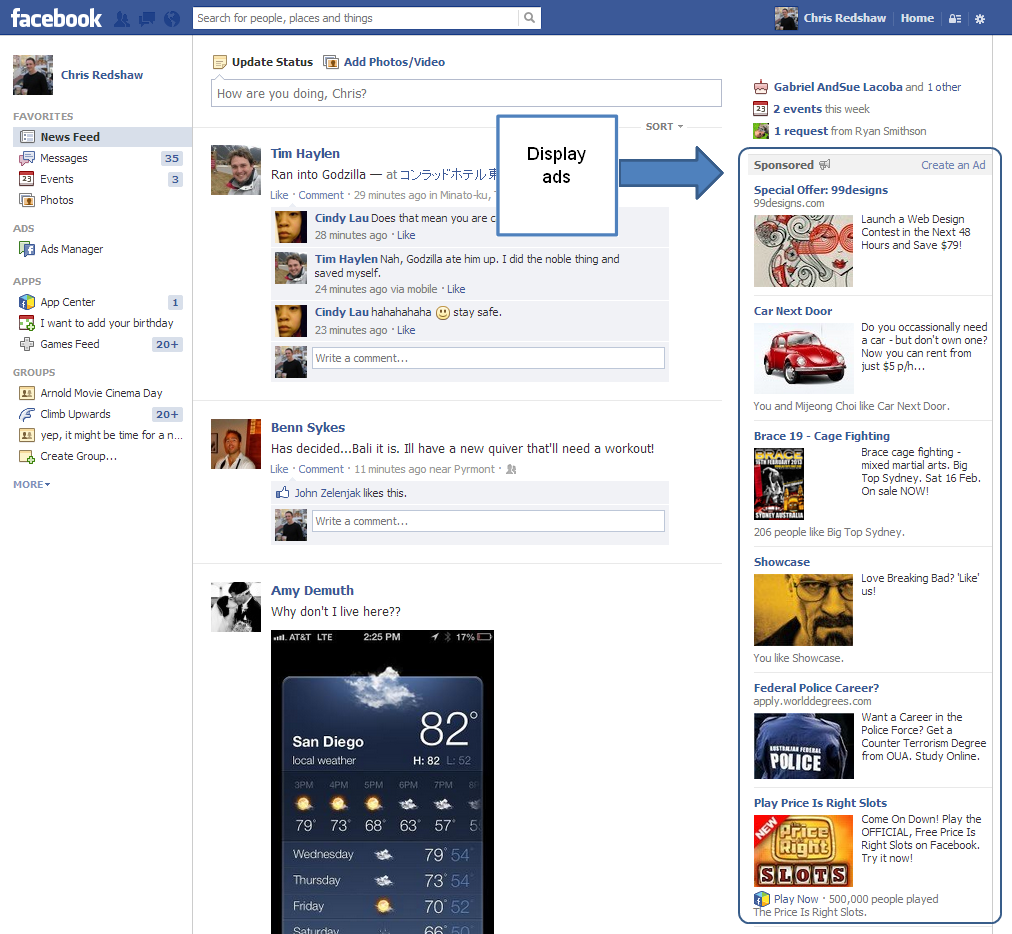Click the Messages 35 unread counter

tap(172, 159)
